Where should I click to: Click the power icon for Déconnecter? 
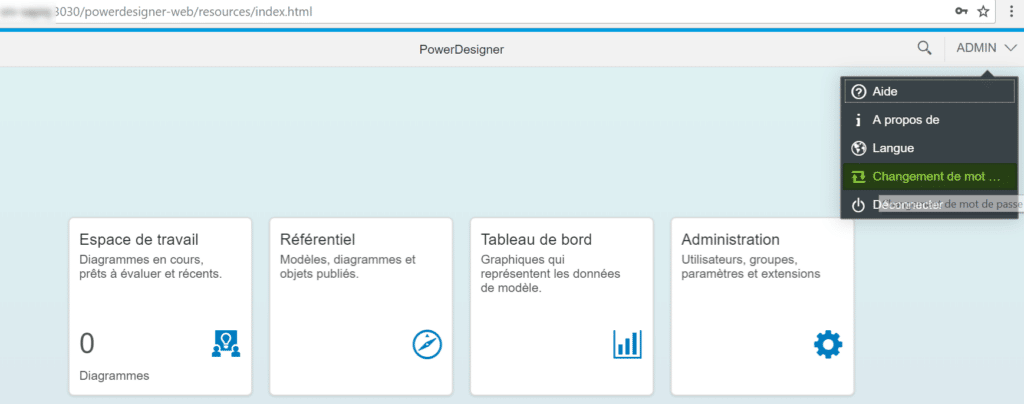(859, 206)
